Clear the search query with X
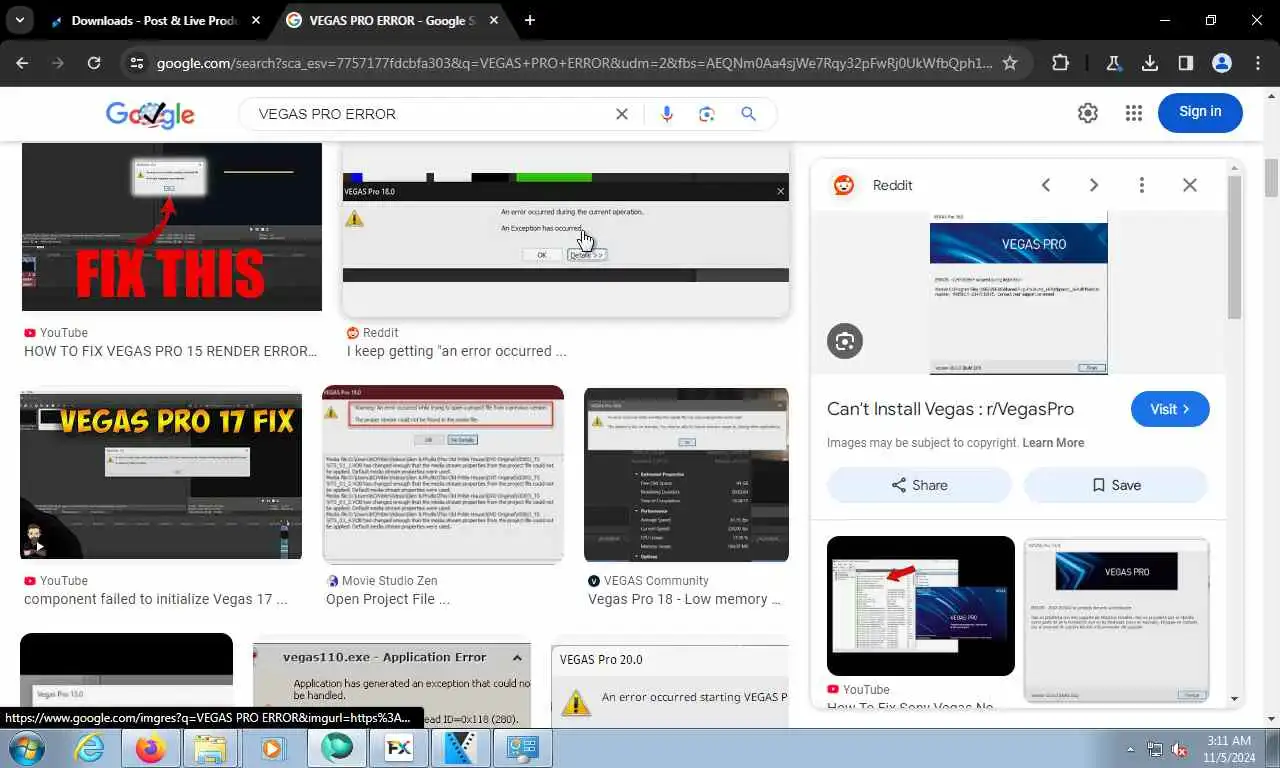 tap(622, 114)
